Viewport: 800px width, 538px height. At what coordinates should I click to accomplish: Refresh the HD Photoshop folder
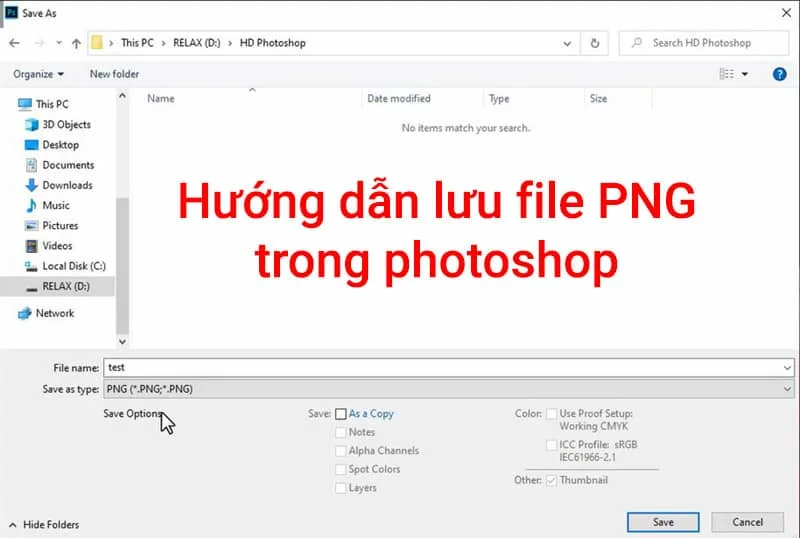pos(594,43)
